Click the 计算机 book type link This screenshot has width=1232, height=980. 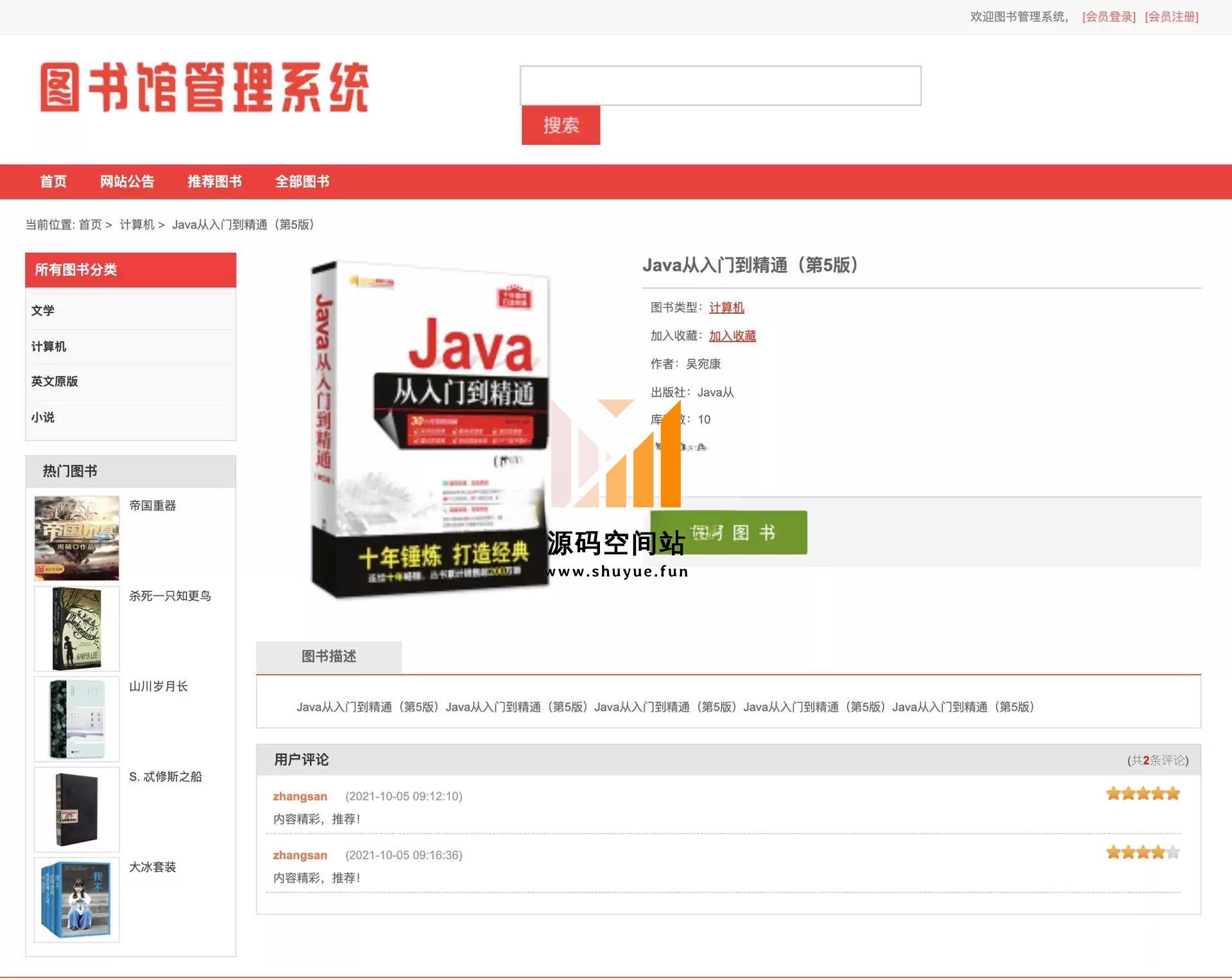click(x=726, y=308)
